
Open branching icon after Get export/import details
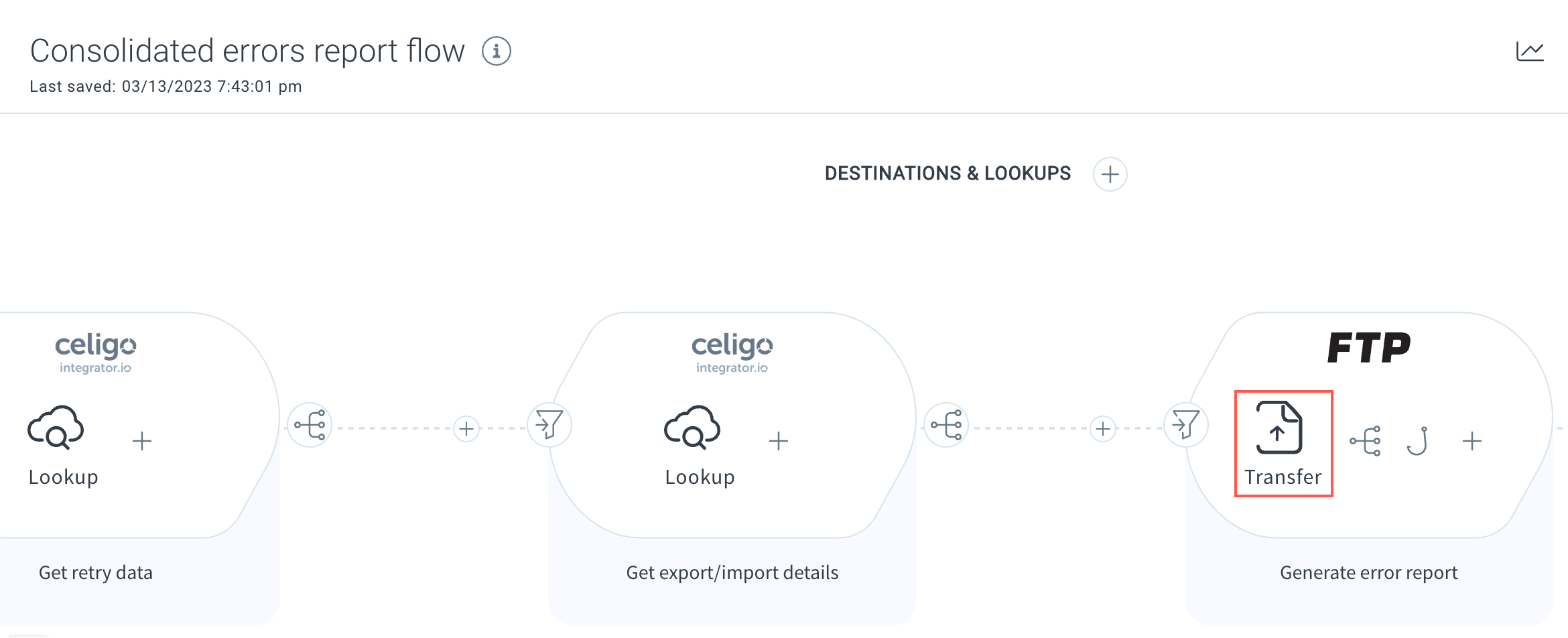[x=946, y=425]
